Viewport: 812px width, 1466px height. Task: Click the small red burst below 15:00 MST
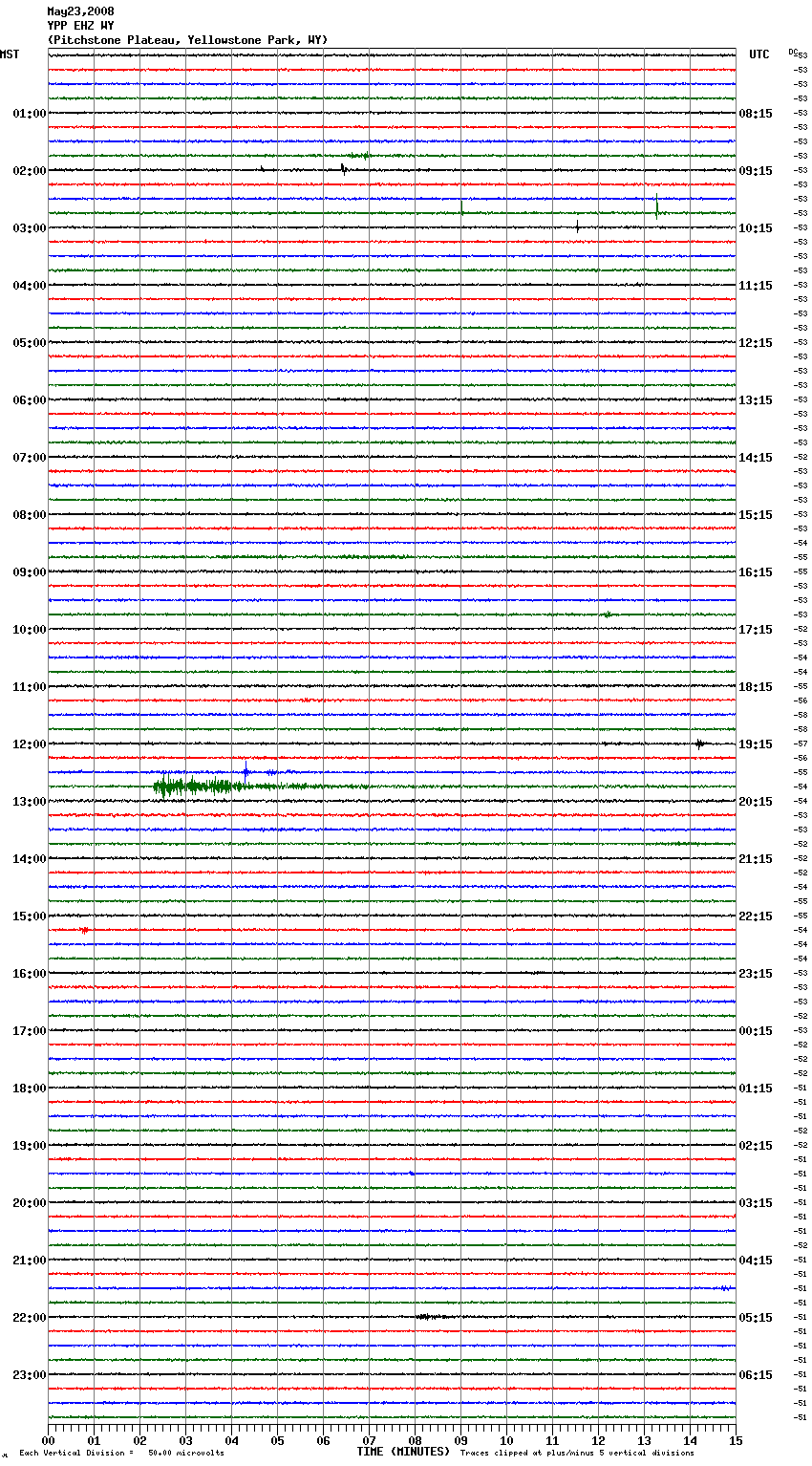[85, 930]
